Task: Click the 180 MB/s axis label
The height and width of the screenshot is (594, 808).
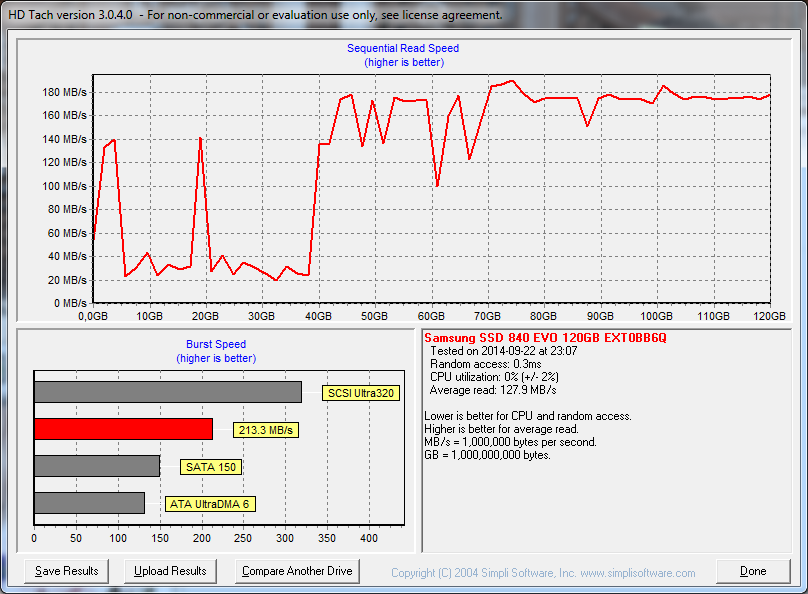Action: point(64,92)
